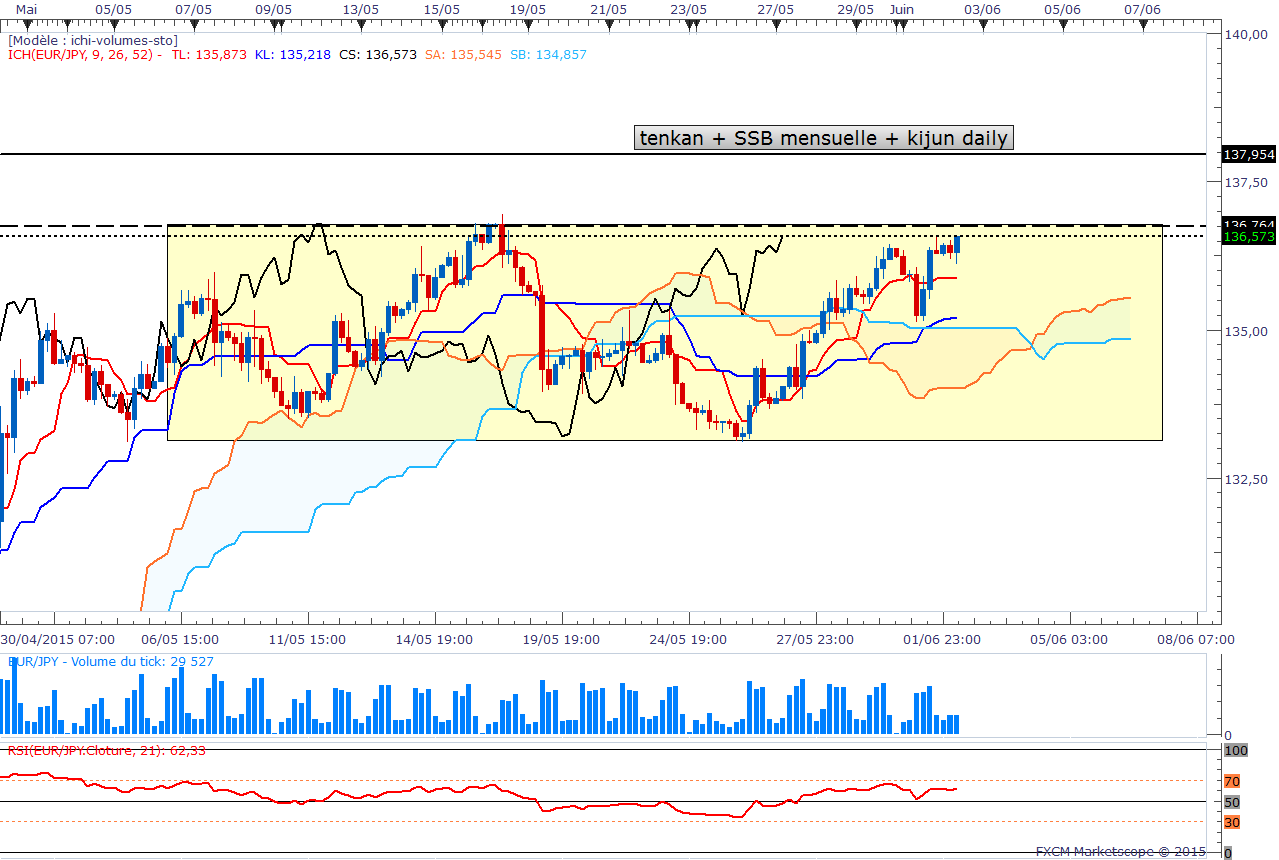This screenshot has height=860, width=1279.
Task: Click the 15/05 date on the top axis
Action: [442, 8]
